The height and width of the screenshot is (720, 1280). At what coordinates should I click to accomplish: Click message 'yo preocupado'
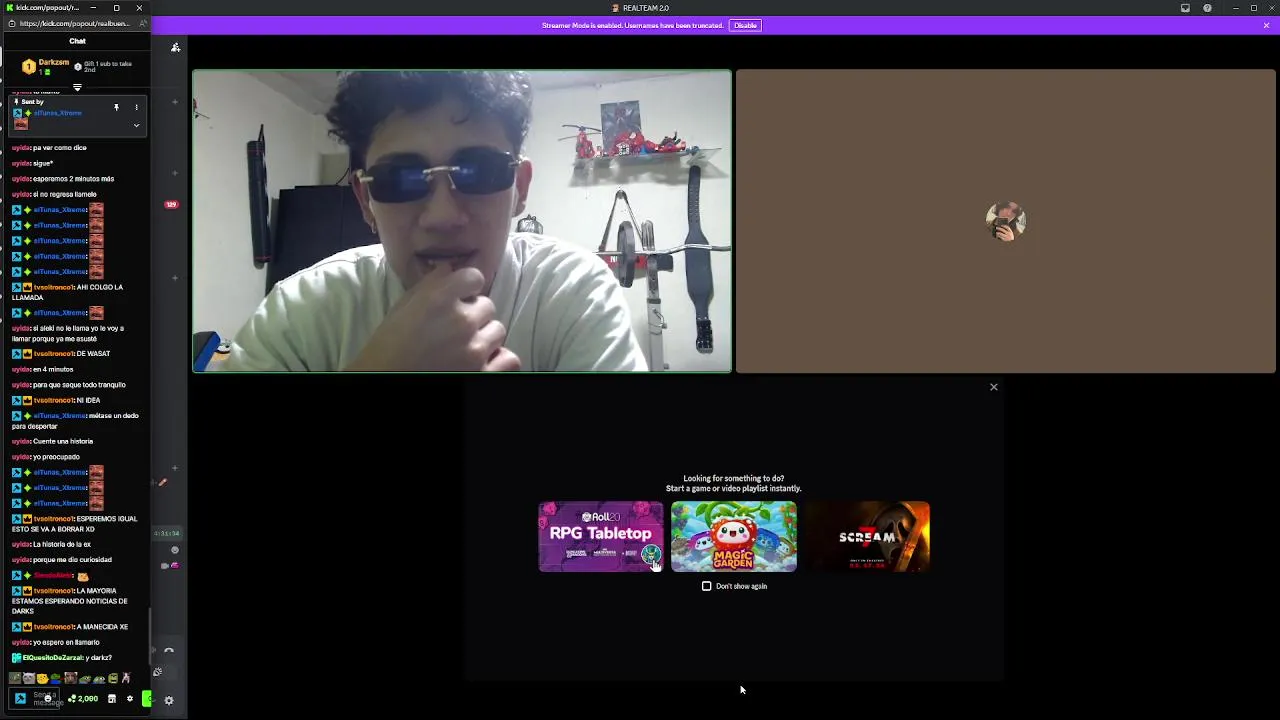(56, 457)
